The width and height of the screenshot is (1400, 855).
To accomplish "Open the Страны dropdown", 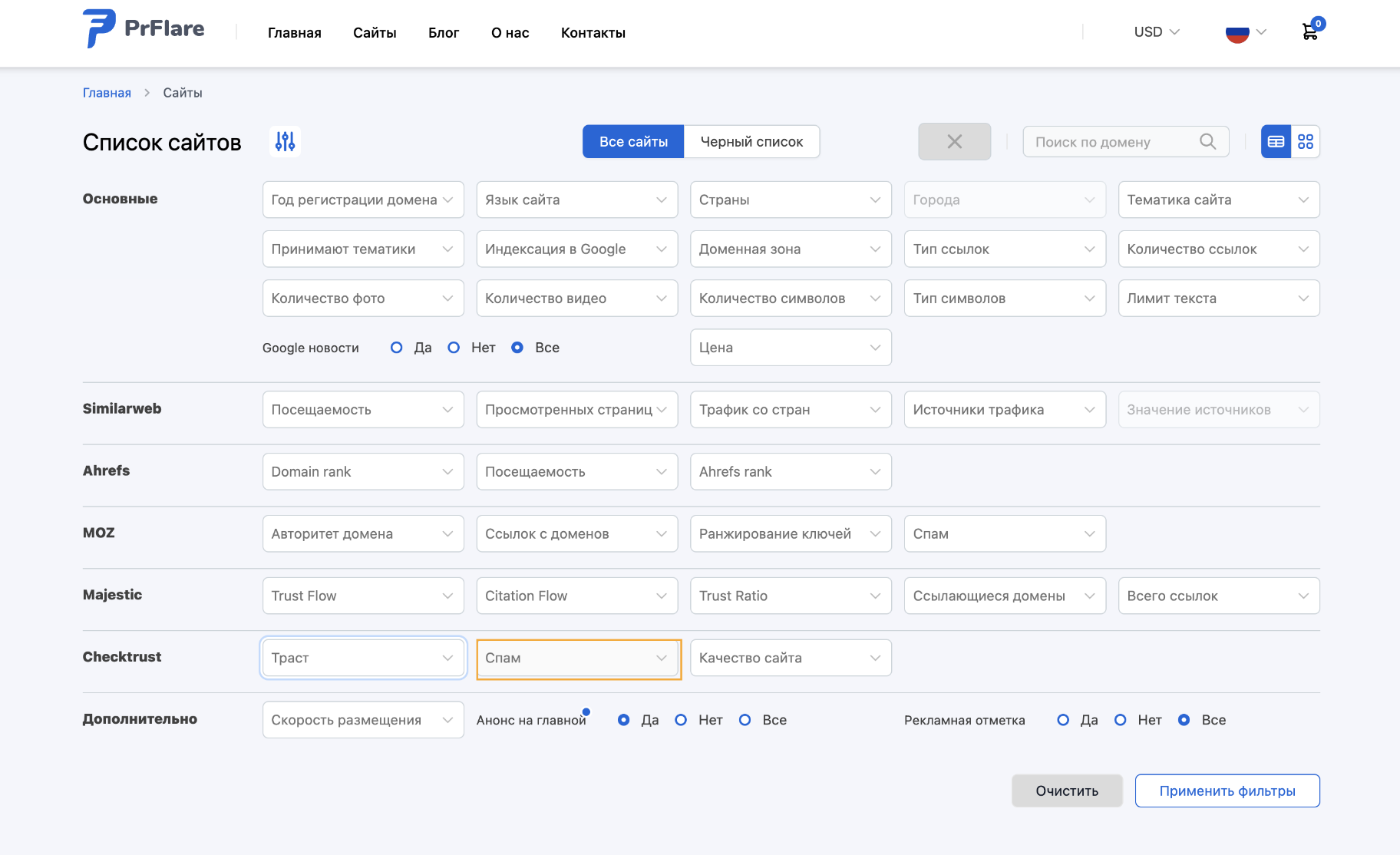I will (791, 200).
